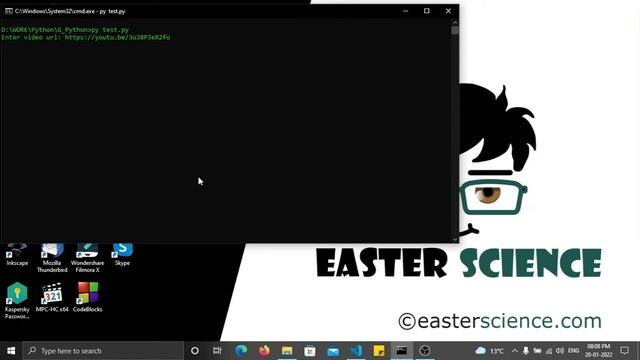Launch Firefox from the taskbar
This screenshot has width=640, height=360.
(x=264, y=351)
